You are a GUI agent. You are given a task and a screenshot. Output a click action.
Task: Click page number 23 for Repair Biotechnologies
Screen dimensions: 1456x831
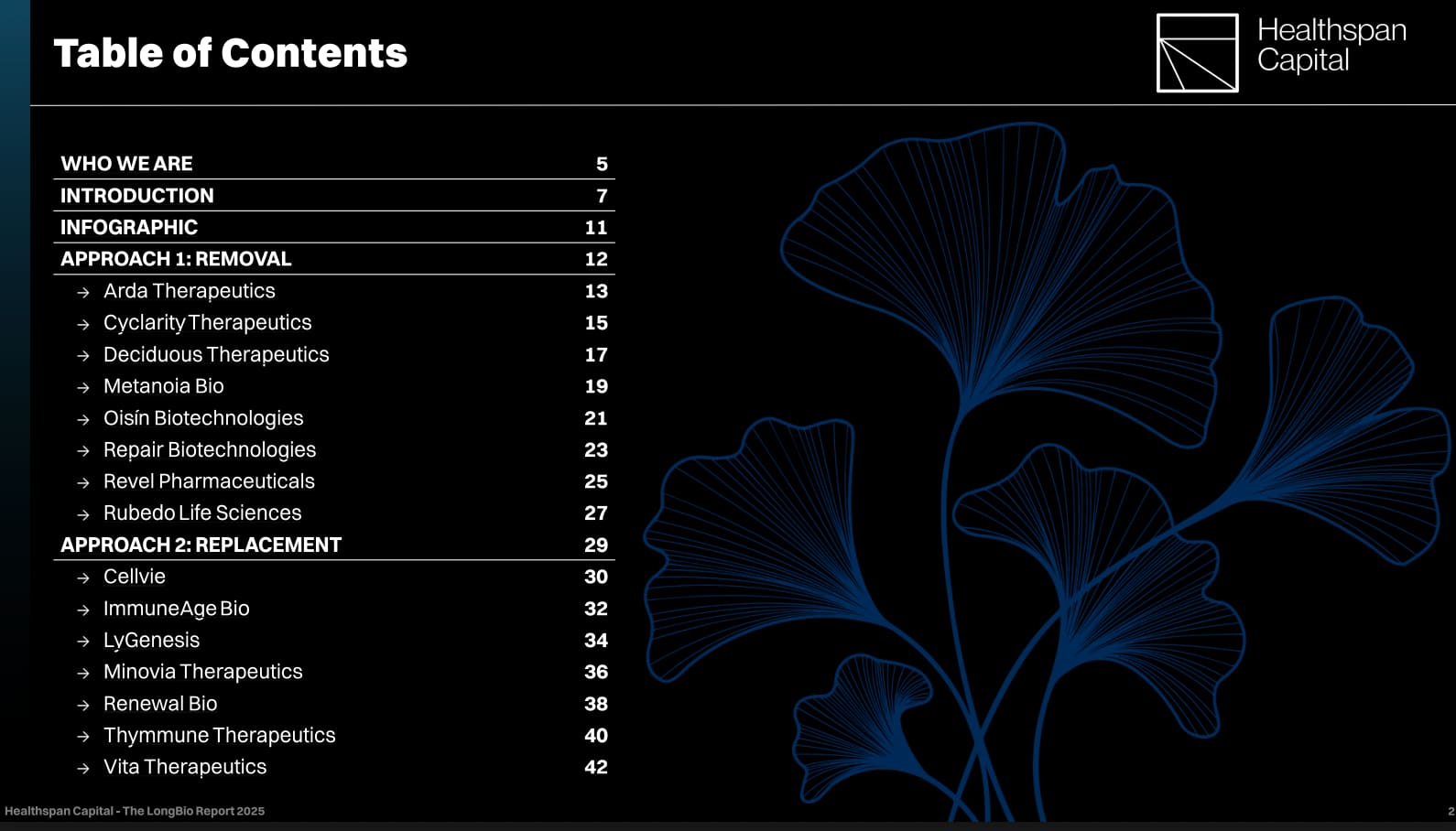click(x=596, y=449)
